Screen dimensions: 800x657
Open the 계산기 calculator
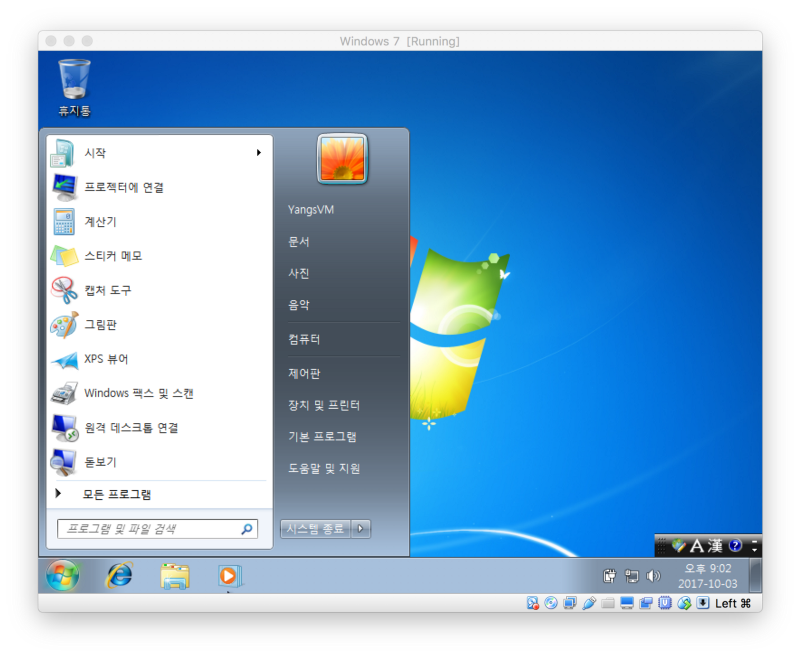point(158,221)
